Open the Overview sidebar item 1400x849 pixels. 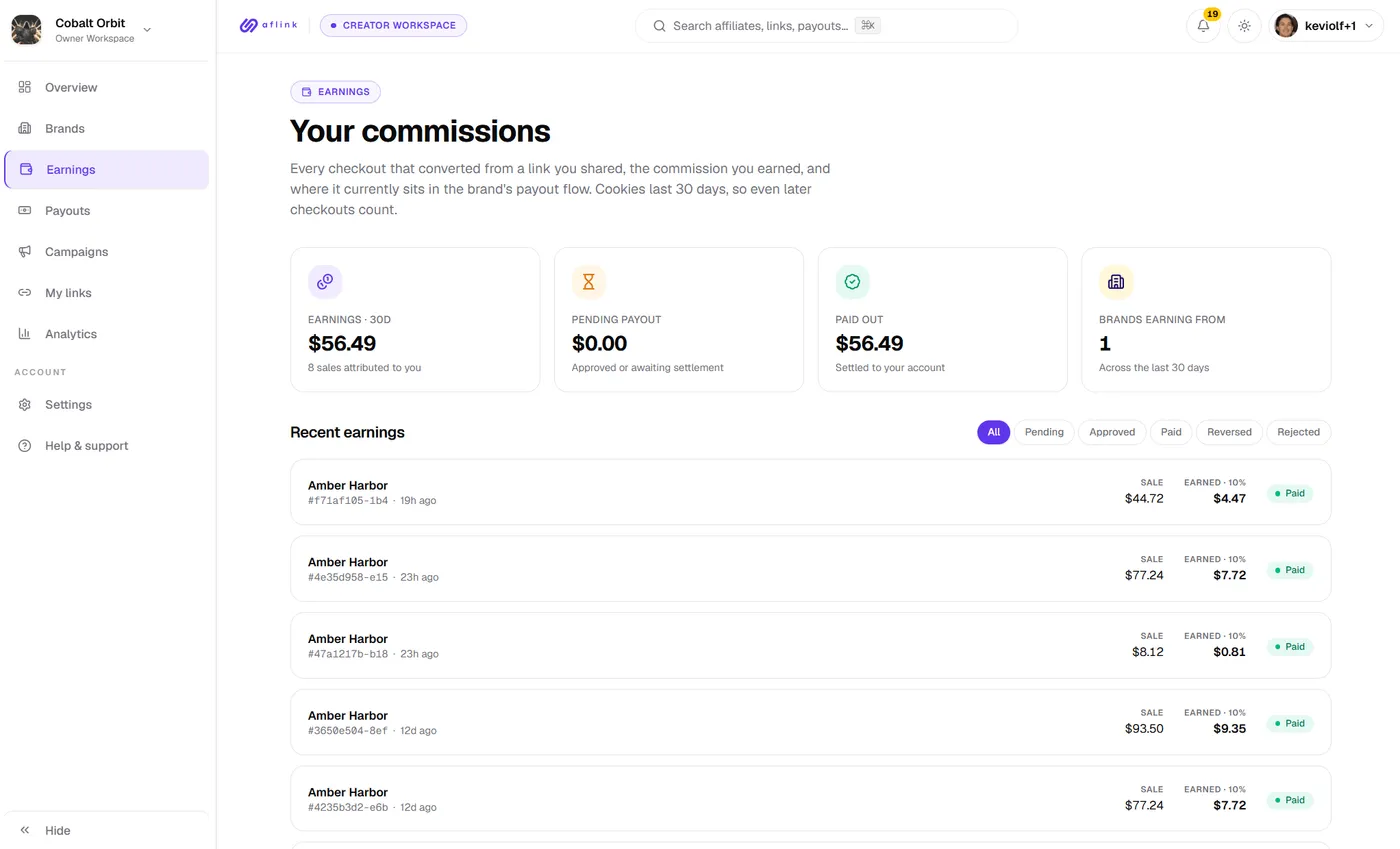tap(107, 88)
